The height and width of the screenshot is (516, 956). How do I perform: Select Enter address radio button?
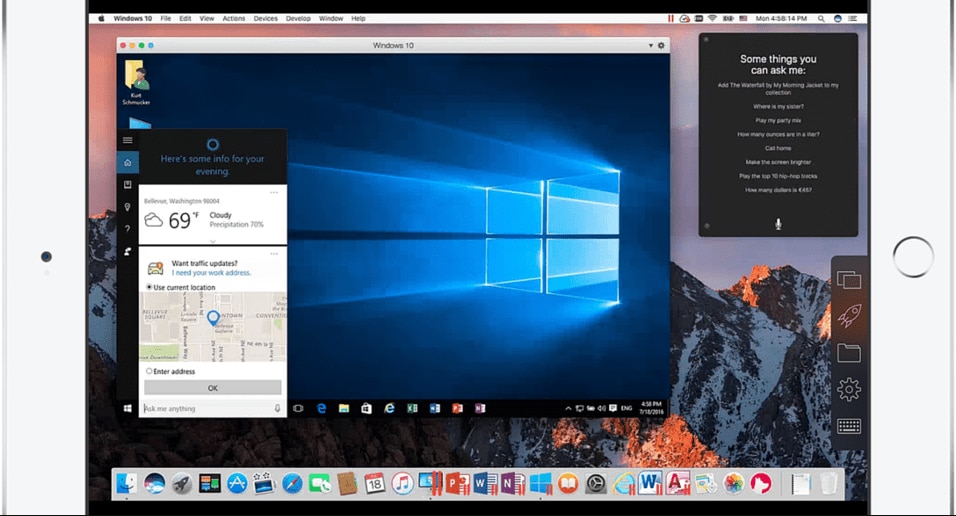point(149,371)
